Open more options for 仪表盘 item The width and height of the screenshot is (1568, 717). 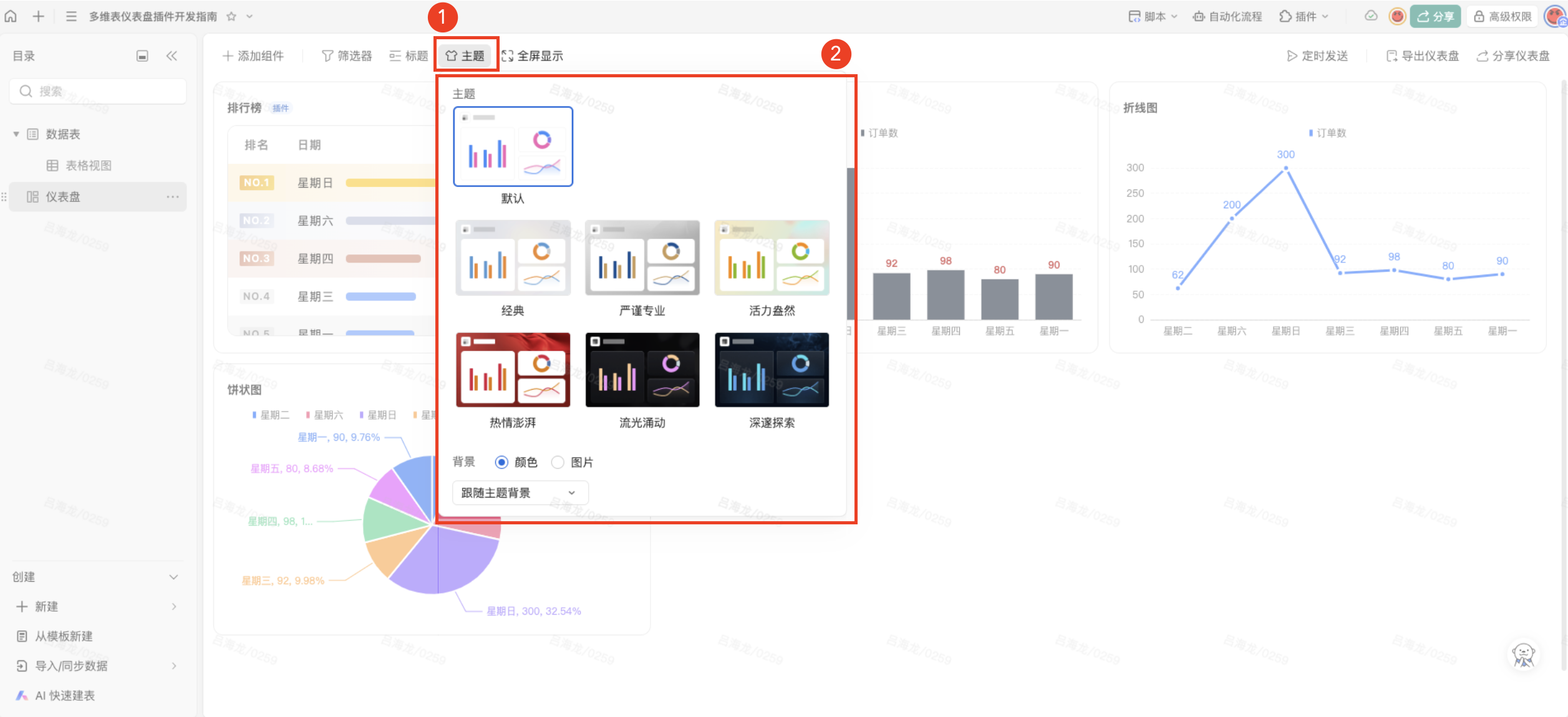[x=173, y=197]
